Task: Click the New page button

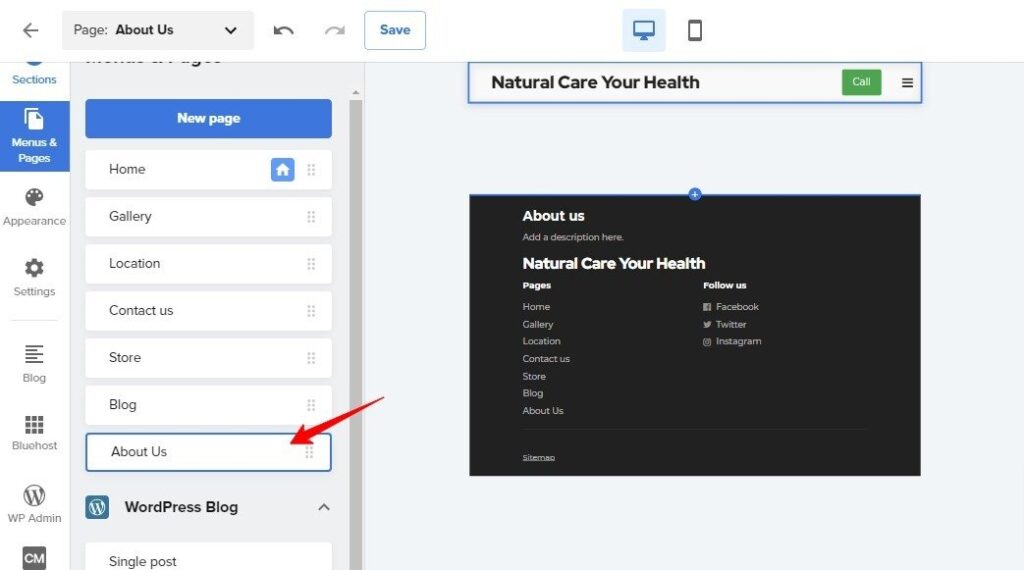Action: pos(208,118)
